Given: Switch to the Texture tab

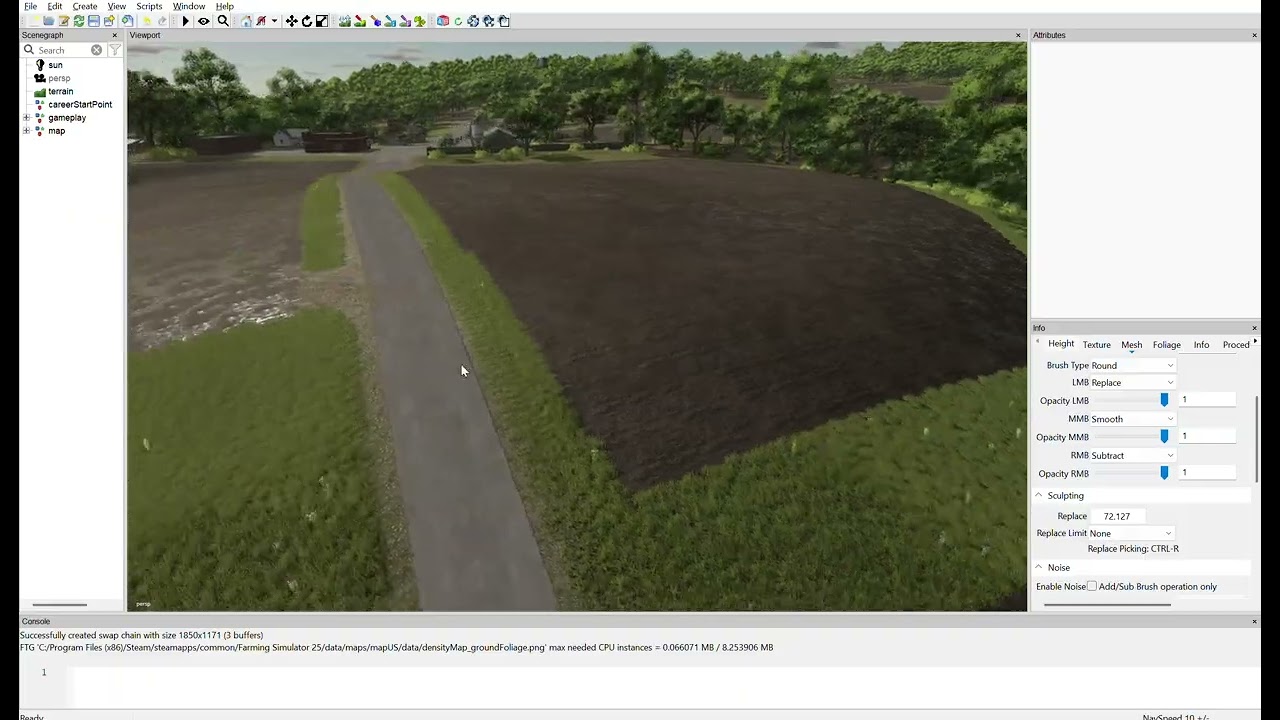Looking at the screenshot, I should pyautogui.click(x=1096, y=345).
